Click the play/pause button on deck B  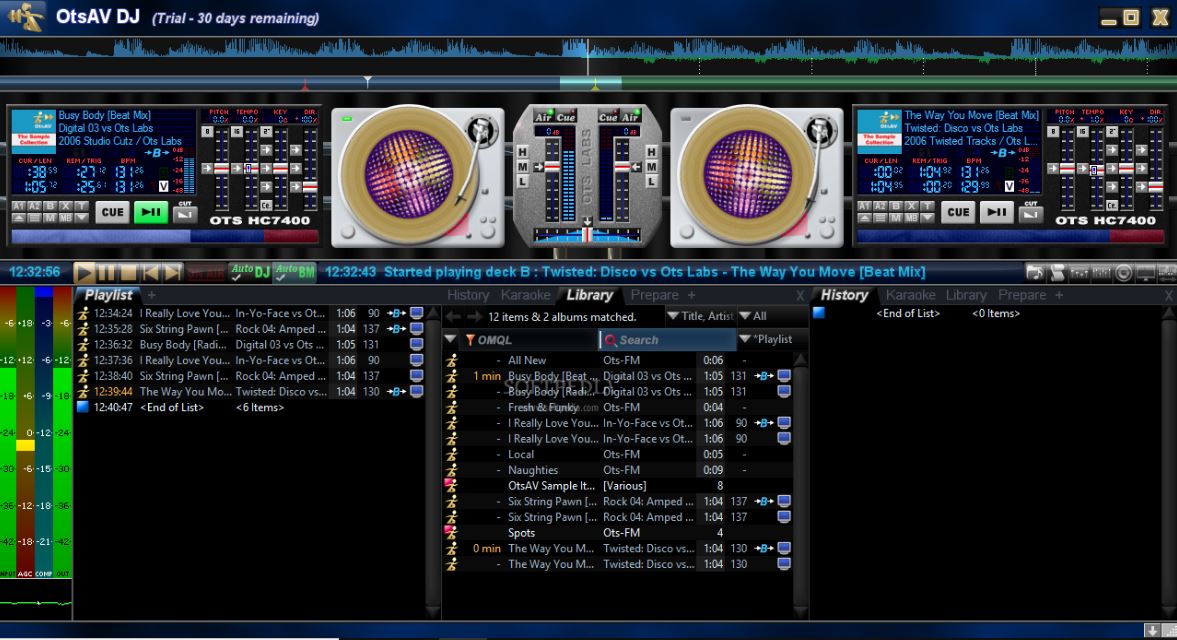(x=996, y=212)
